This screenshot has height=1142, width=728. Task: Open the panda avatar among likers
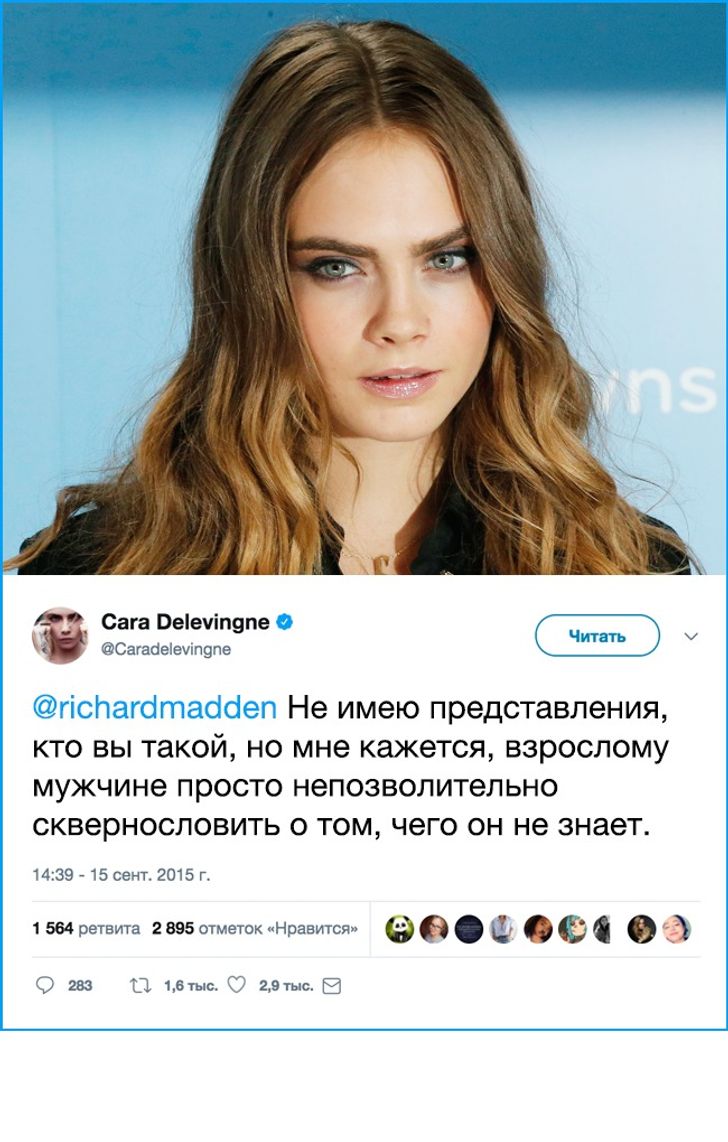(399, 929)
